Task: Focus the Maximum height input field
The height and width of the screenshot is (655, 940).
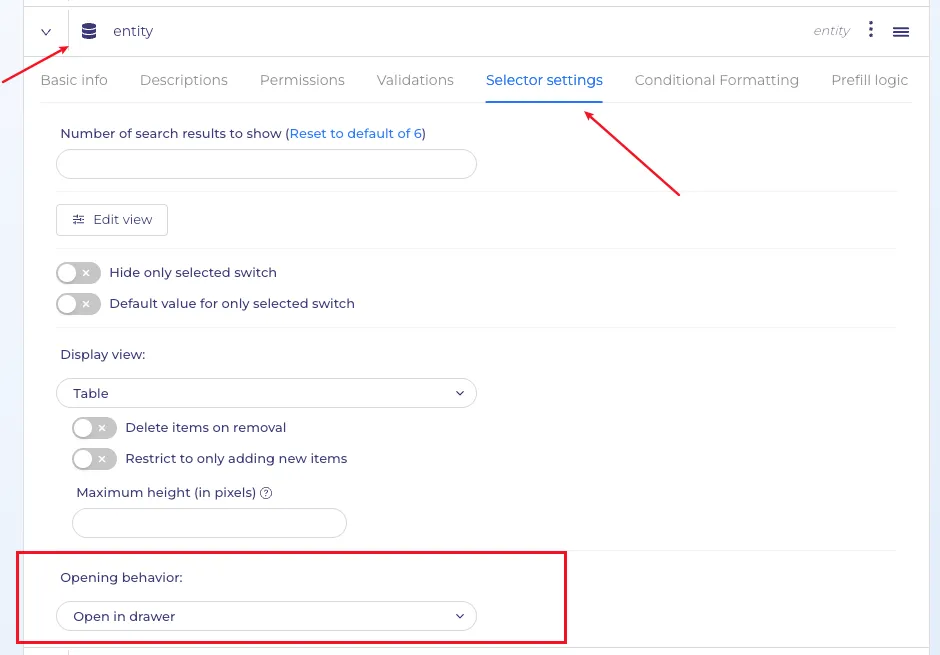Action: click(x=209, y=523)
